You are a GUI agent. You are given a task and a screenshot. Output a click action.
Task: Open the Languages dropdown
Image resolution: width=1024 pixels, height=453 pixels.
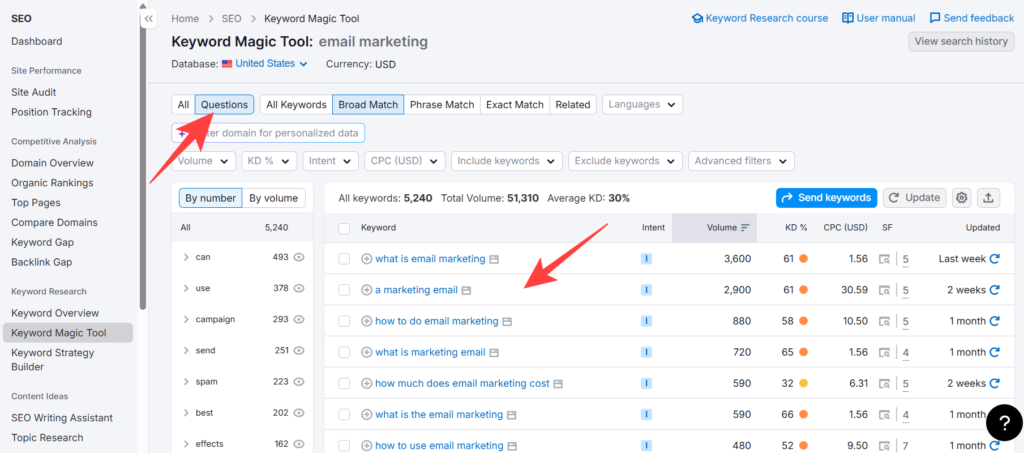point(643,104)
